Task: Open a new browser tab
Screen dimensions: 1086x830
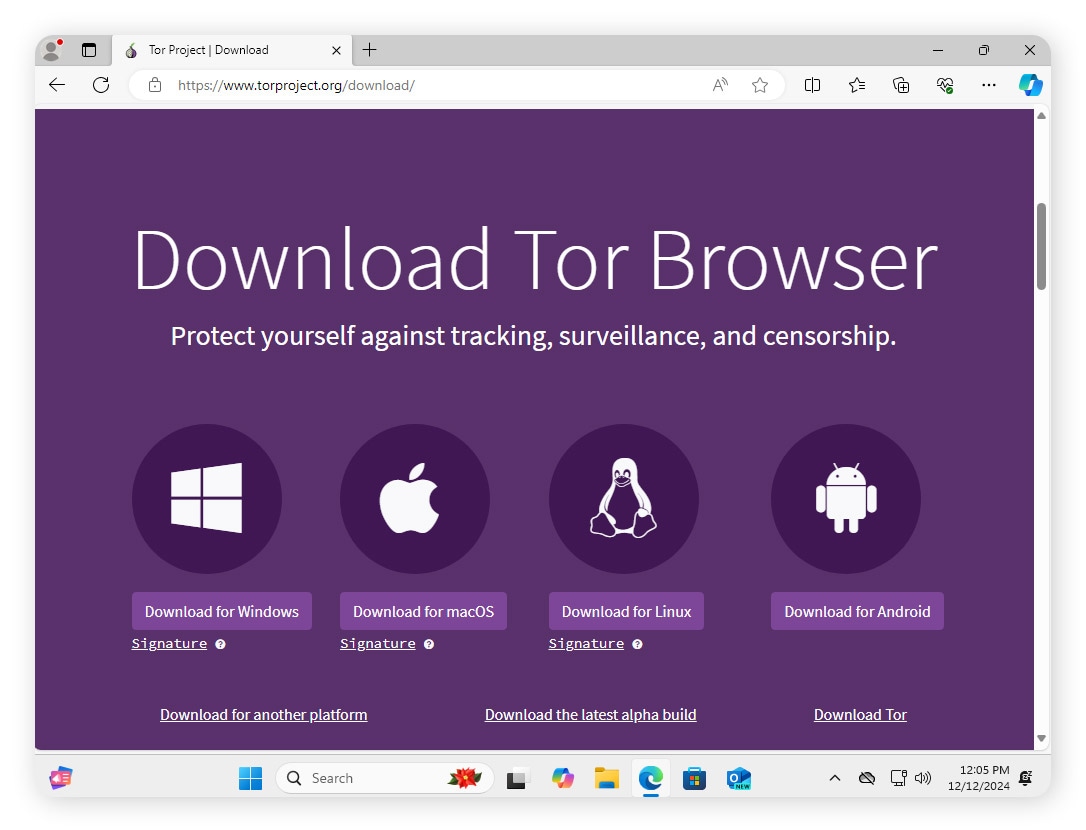Action: click(x=370, y=49)
